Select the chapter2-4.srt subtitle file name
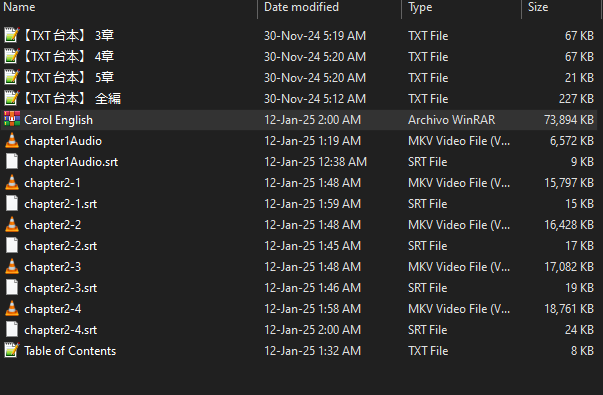 (61, 330)
